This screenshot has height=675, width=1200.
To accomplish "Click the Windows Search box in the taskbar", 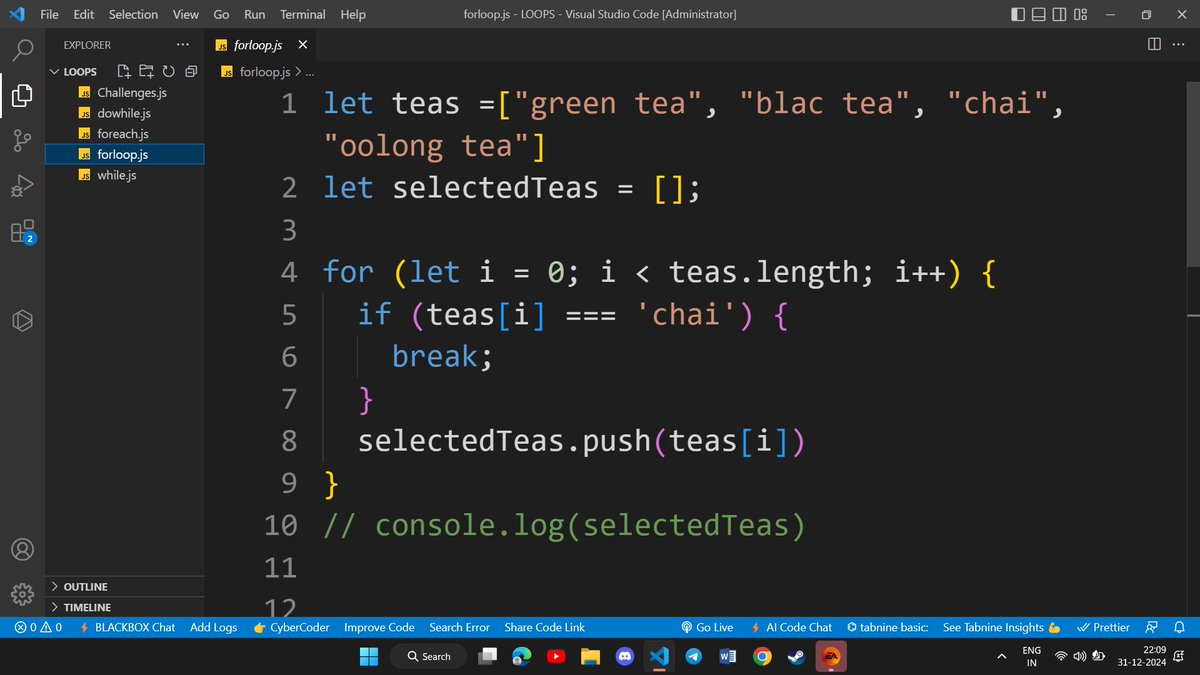I will [428, 656].
